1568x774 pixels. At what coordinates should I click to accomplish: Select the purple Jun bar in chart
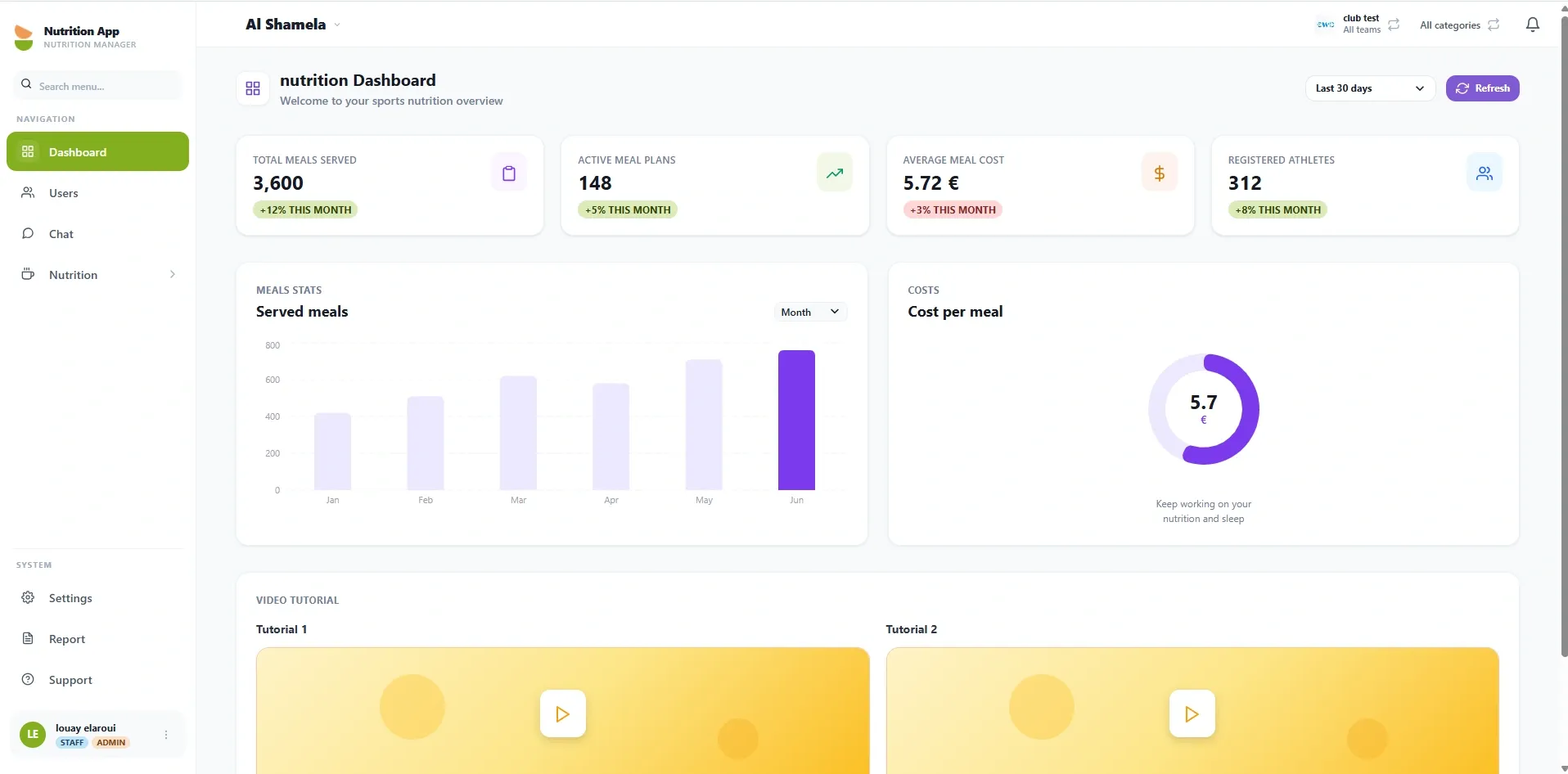tap(796, 420)
